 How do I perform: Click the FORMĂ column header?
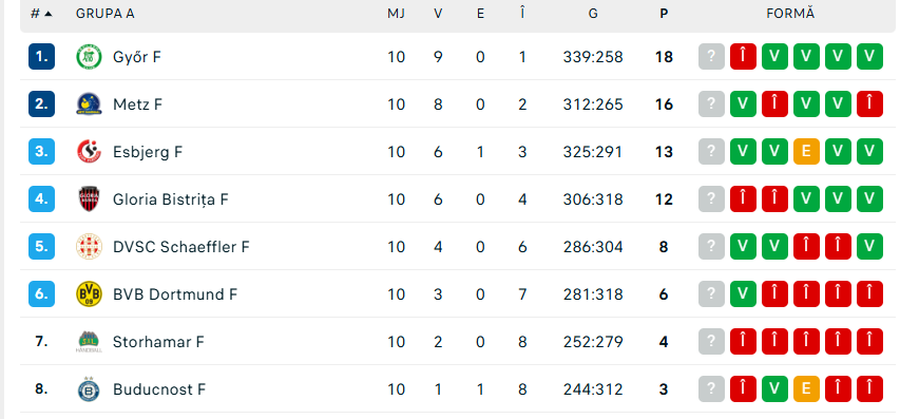coord(790,14)
